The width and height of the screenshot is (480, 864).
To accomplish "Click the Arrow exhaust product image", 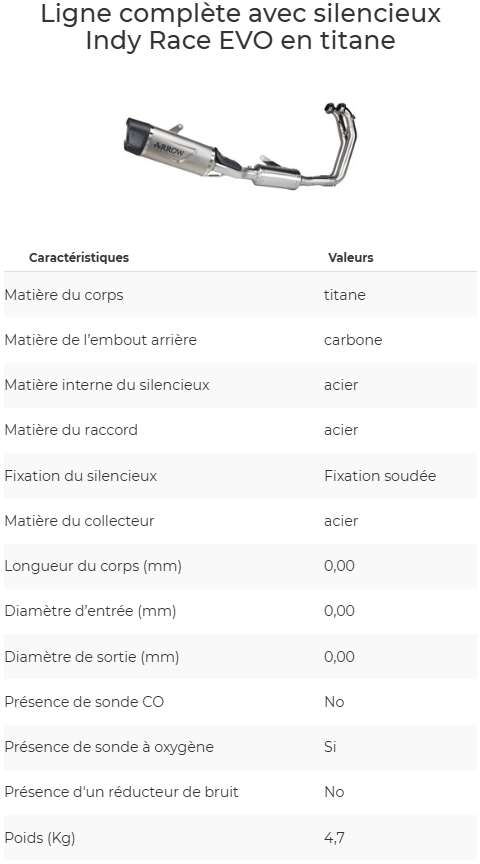I will click(x=240, y=146).
